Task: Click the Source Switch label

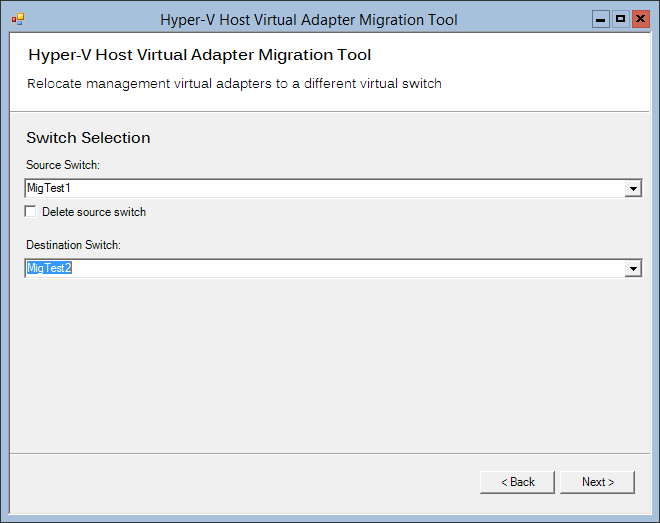Action: click(63, 165)
